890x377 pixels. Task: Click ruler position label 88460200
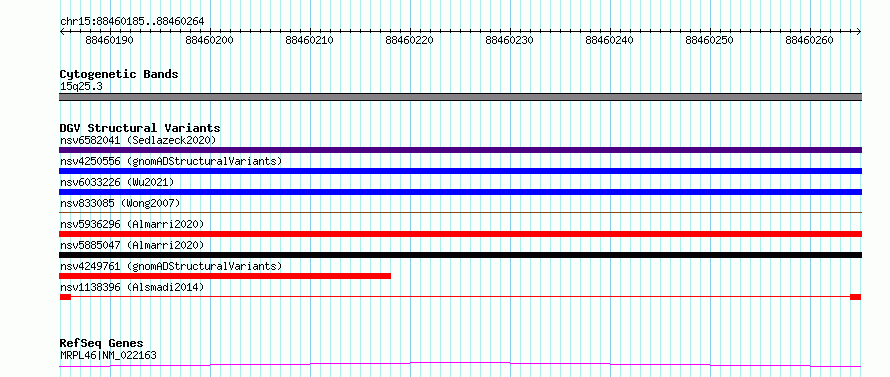pyautogui.click(x=210, y=40)
